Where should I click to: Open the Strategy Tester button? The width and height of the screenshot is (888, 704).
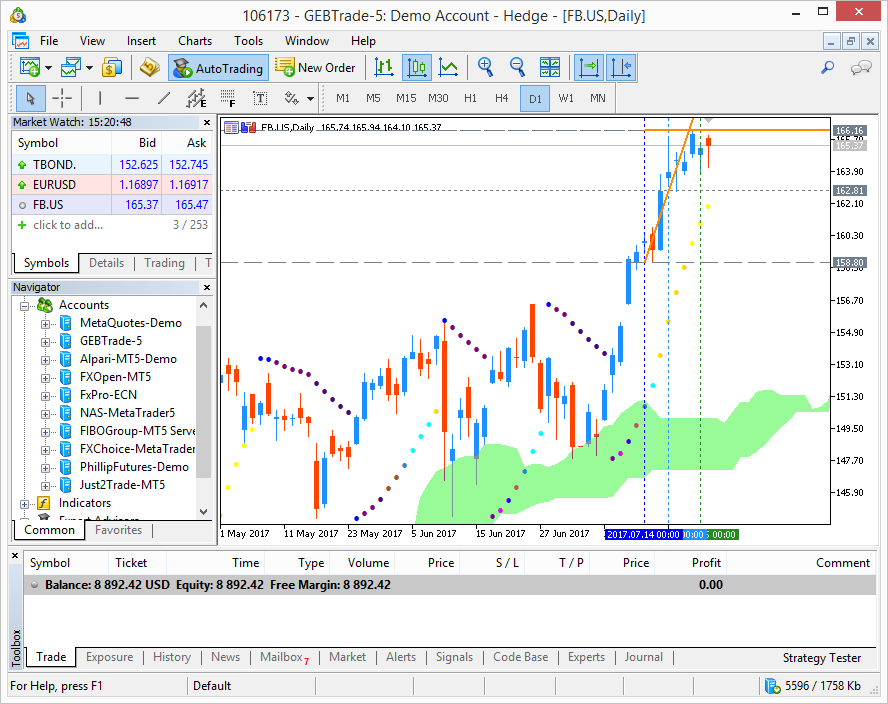click(x=822, y=658)
